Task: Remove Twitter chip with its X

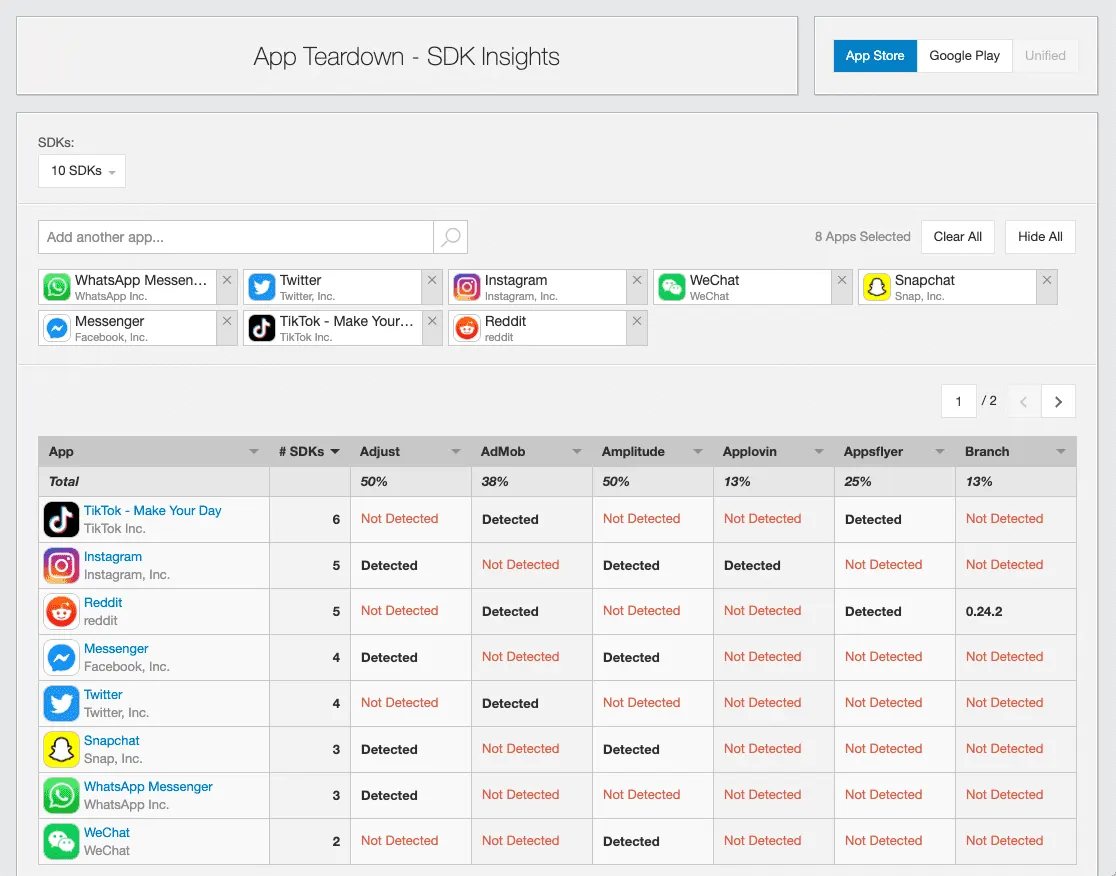Action: click(432, 280)
